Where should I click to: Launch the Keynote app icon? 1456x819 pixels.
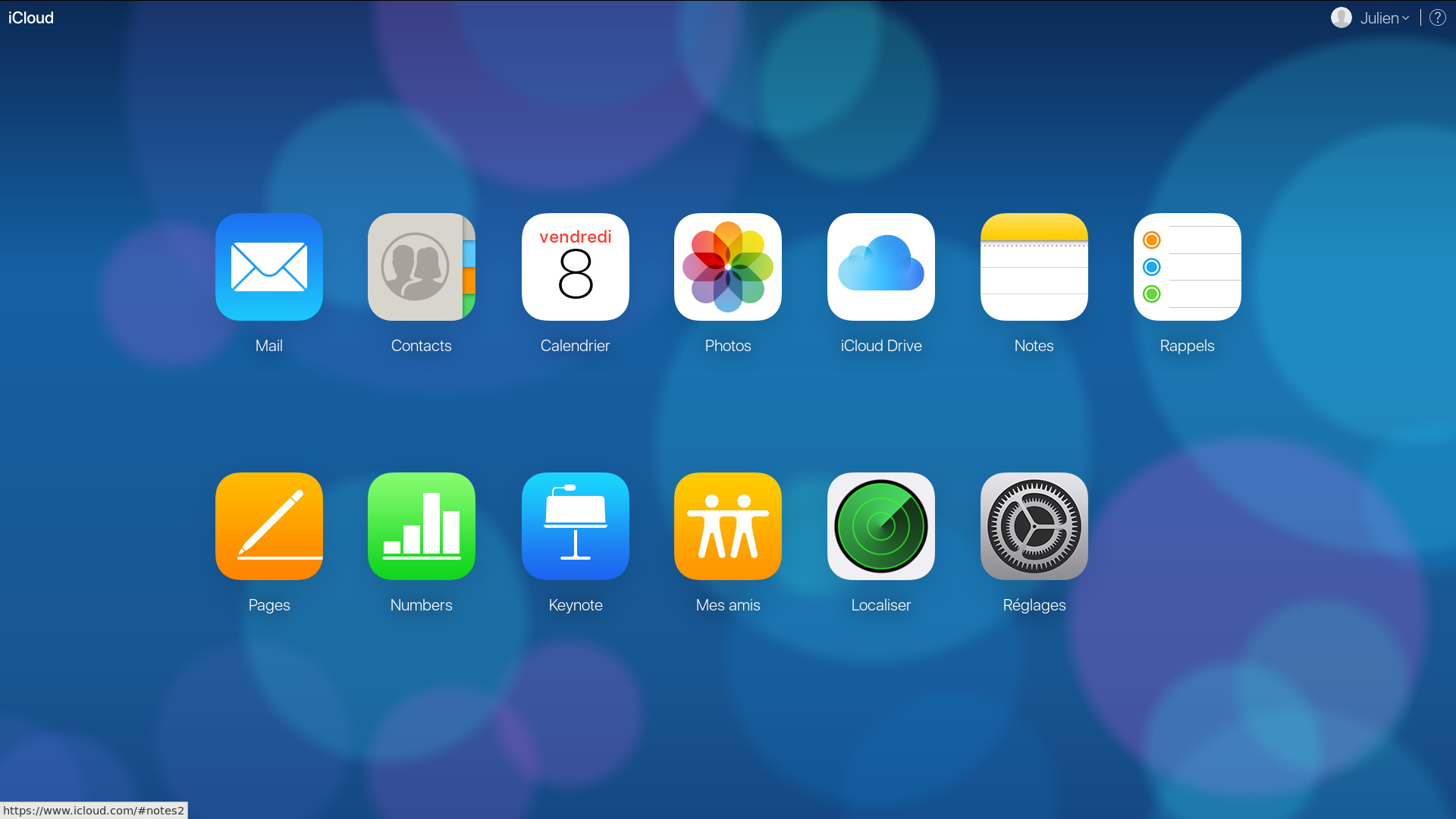[x=576, y=526]
